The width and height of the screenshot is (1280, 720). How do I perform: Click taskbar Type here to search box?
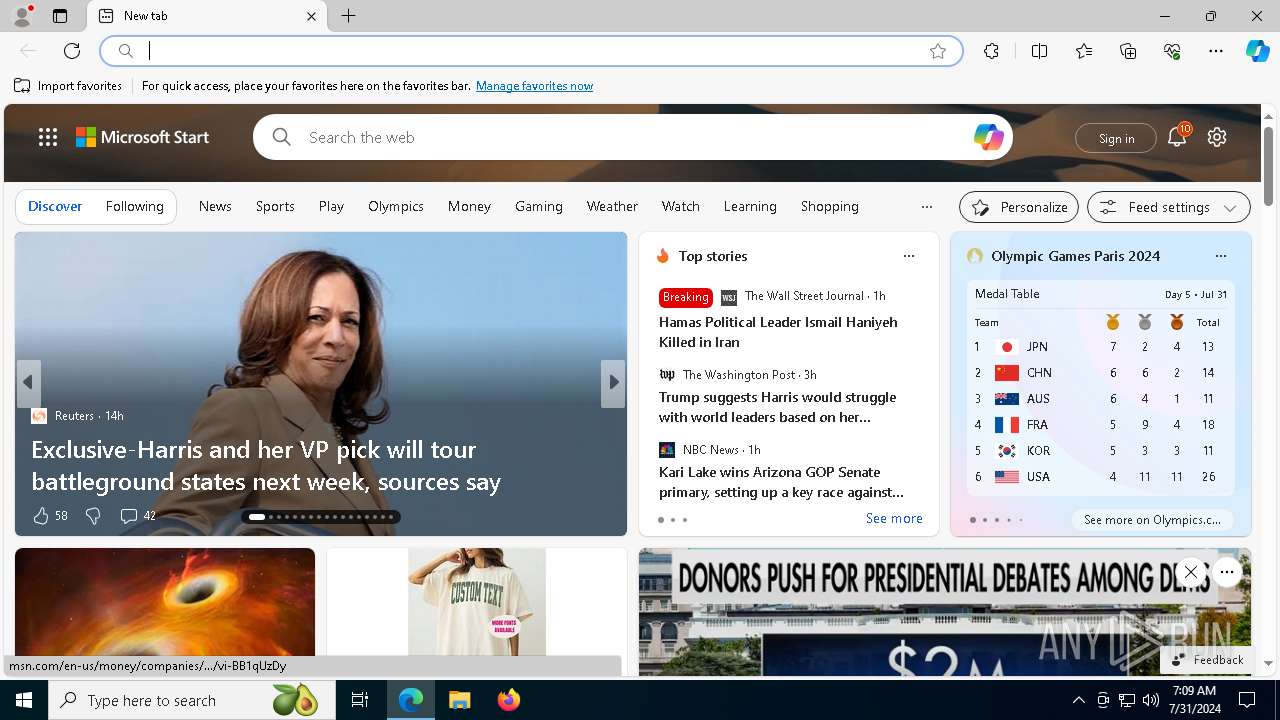pyautogui.click(x=190, y=700)
